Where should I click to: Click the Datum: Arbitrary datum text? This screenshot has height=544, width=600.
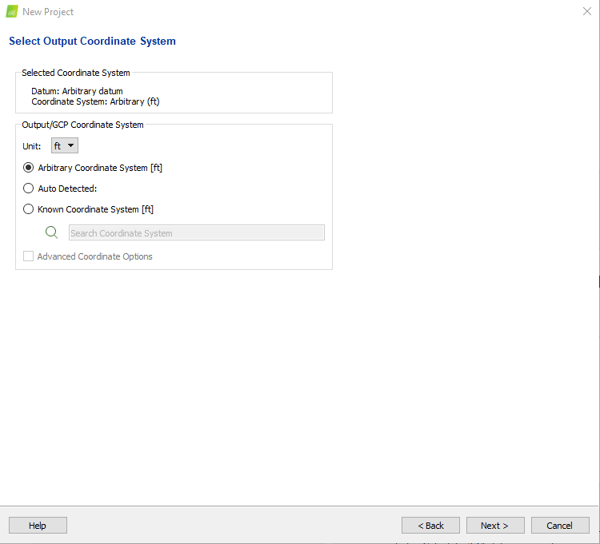tap(77, 91)
